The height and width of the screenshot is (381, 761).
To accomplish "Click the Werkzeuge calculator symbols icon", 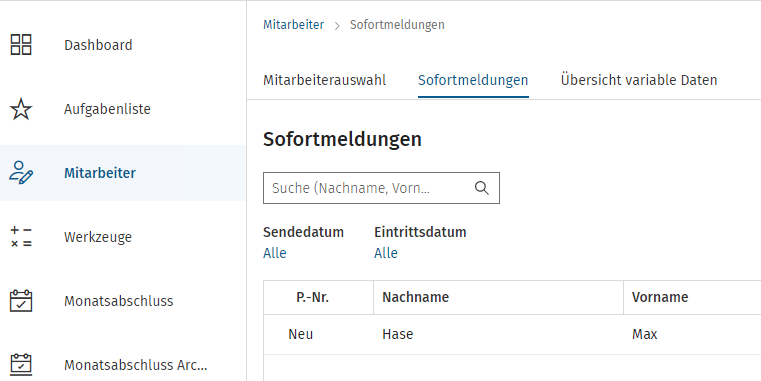I will [21, 237].
